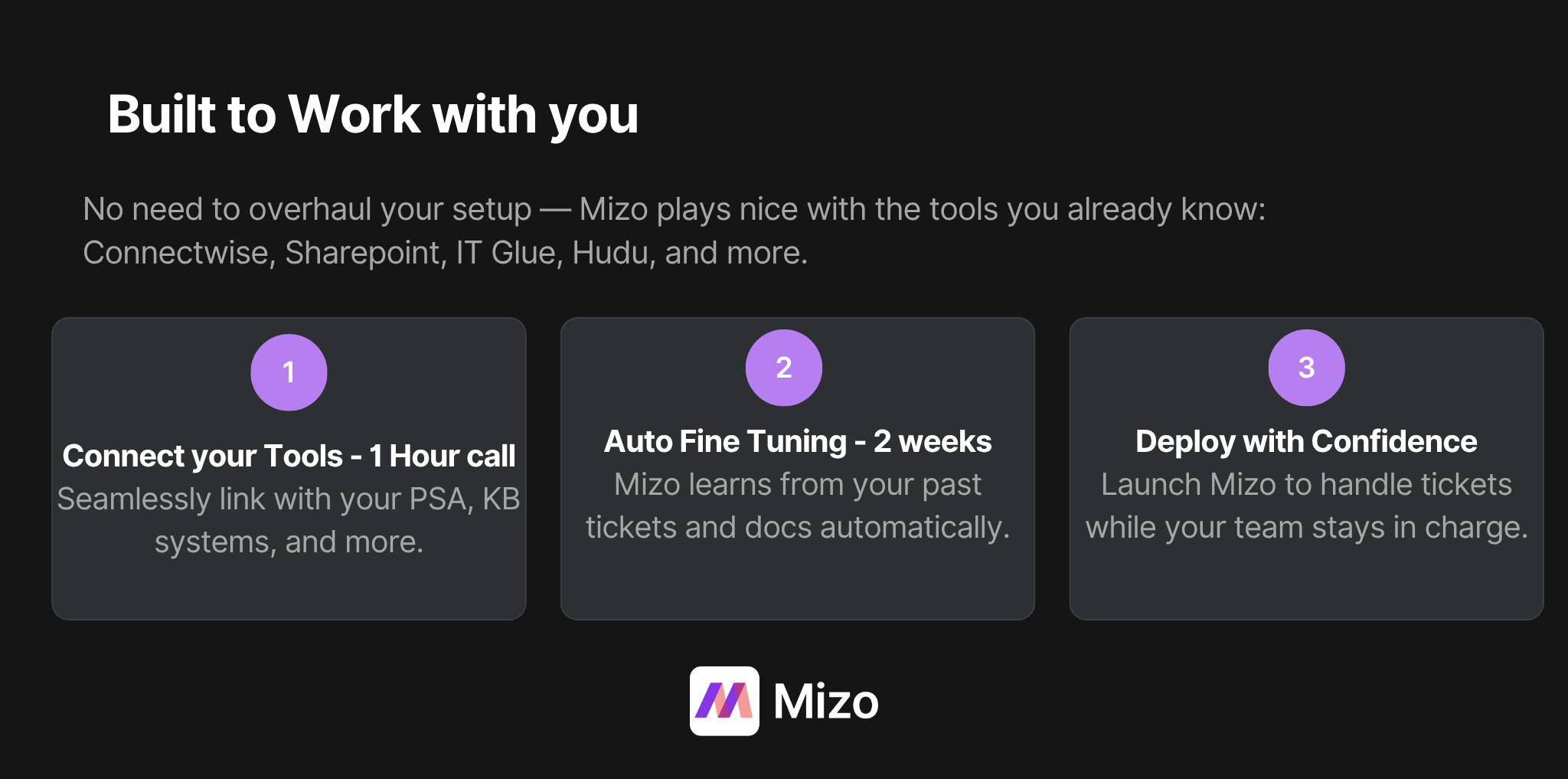The image size is (1568, 779).
Task: Click the purple step 1 circle
Action: click(289, 372)
